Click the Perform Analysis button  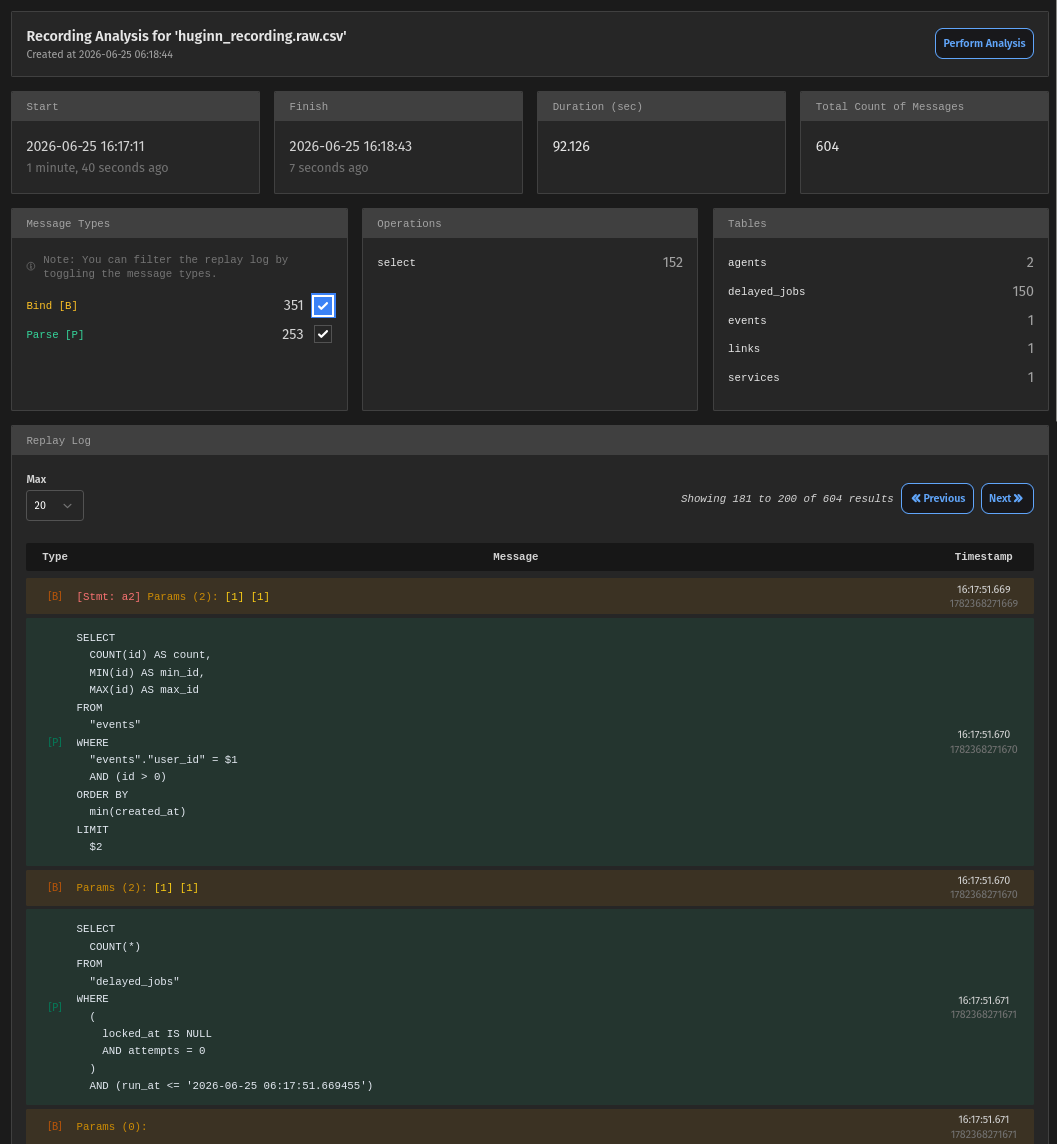983,44
